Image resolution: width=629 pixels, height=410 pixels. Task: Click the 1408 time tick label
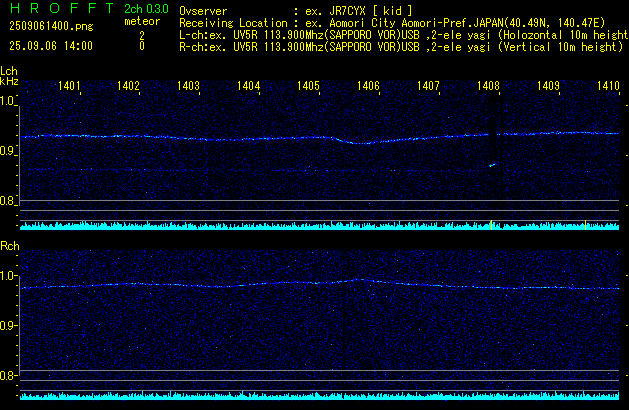point(488,86)
